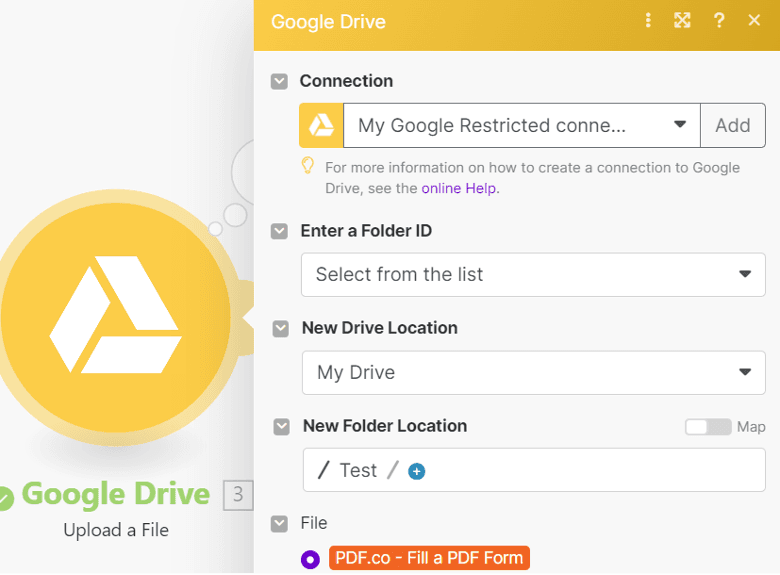Select the PDF.co - Fill a PDF Form tag
Image resolution: width=780 pixels, height=575 pixels.
click(429, 558)
